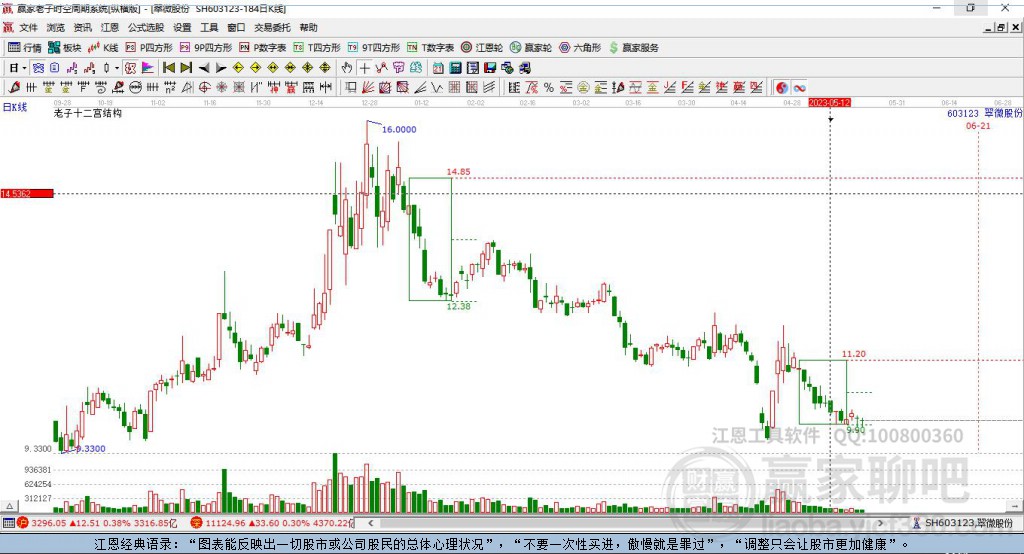This screenshot has width=1024, height=554.
Task: Click the truck icon at toolbar end
Action: (x=525, y=68)
